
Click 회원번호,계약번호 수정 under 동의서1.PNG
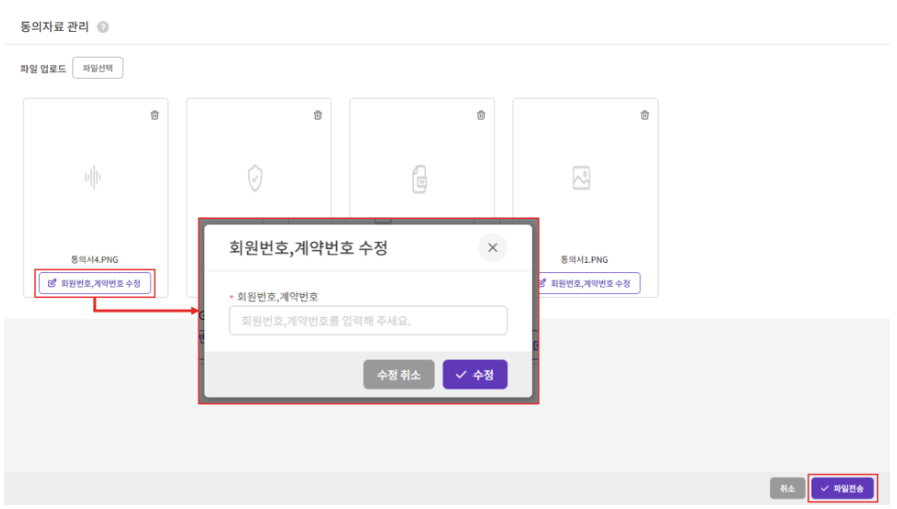coord(589,283)
